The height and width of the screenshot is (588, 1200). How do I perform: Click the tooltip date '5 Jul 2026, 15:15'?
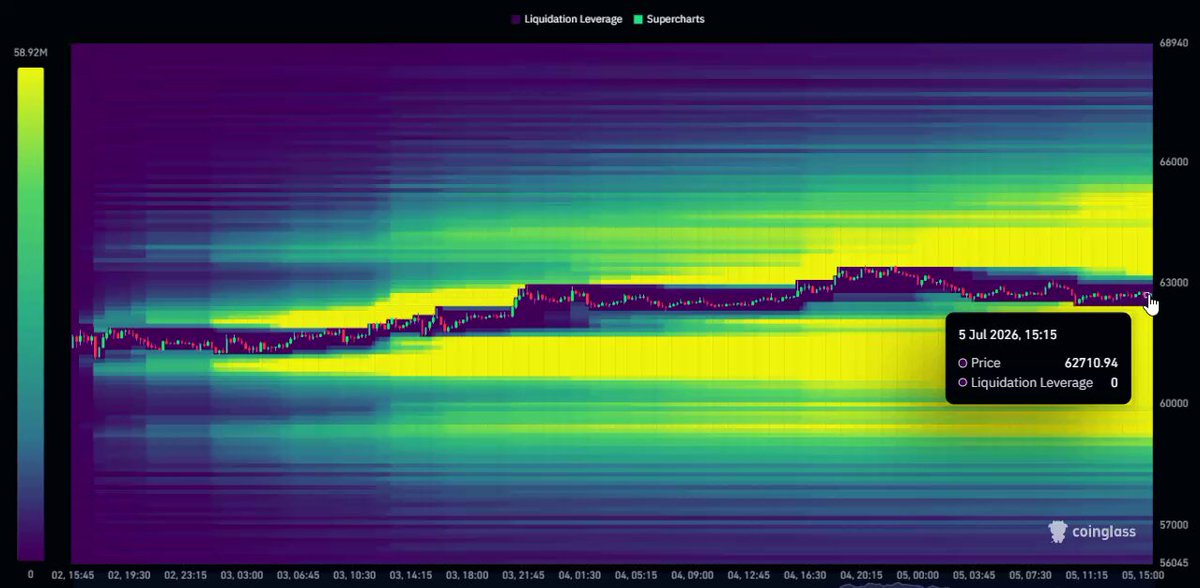pos(1009,335)
